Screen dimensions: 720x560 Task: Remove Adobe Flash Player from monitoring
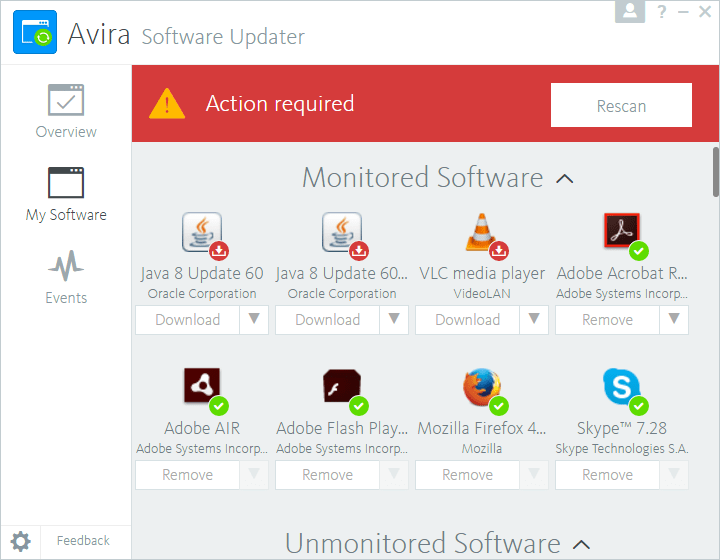[327, 475]
